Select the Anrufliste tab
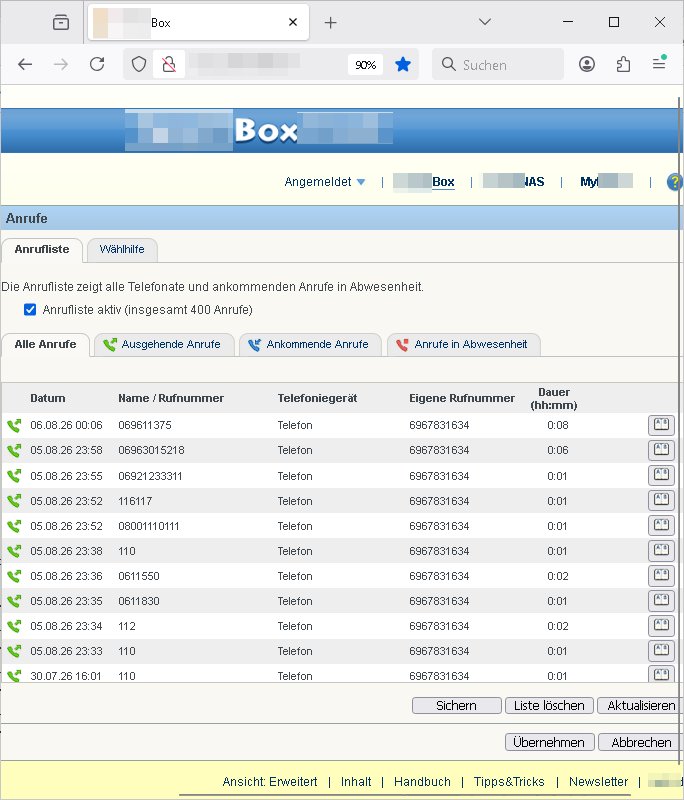Viewport: 684px width, 800px height. (x=42, y=249)
